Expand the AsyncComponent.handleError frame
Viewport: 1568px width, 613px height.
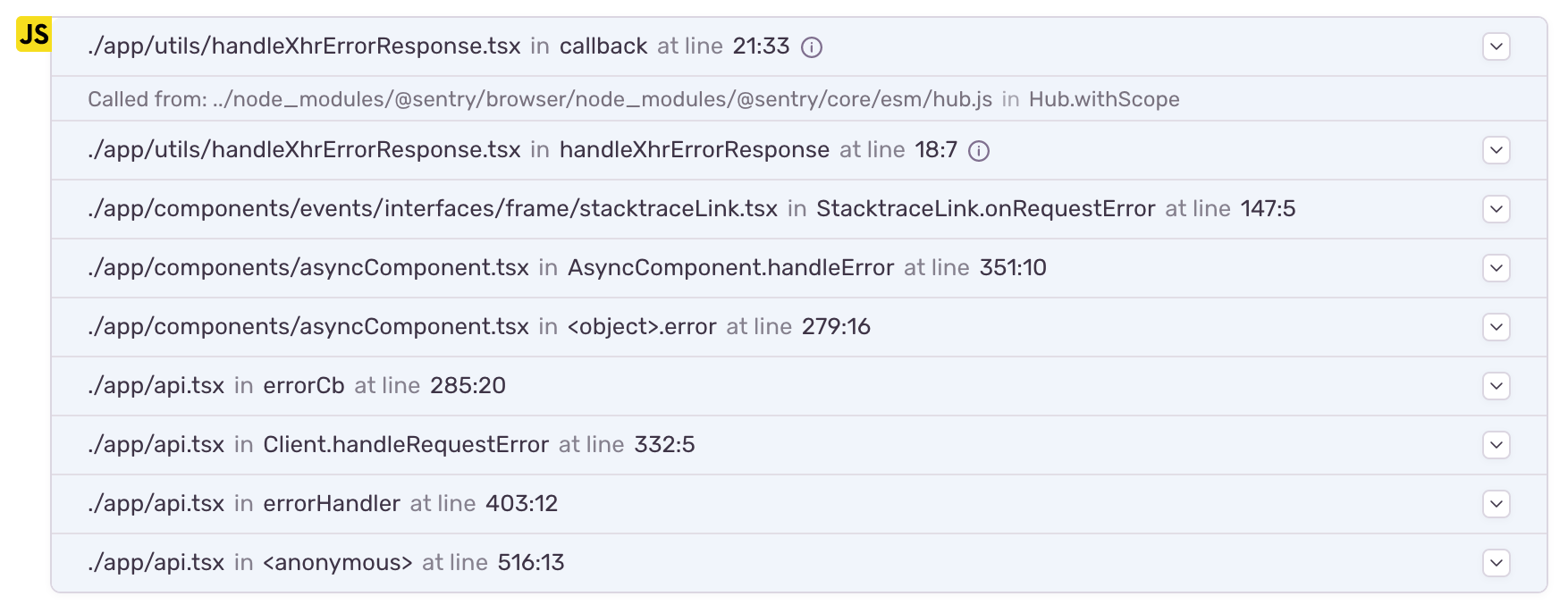click(1496, 268)
